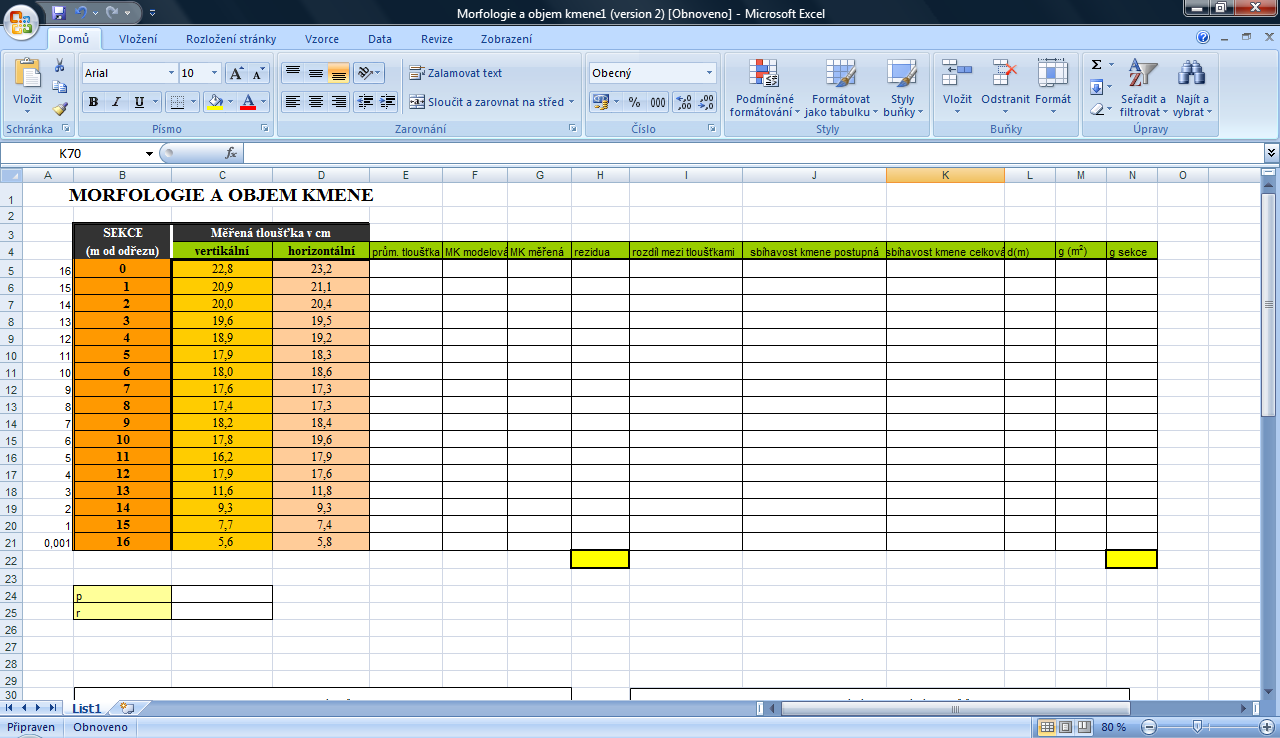This screenshot has width=1280, height=738.
Task: Open the Obecný number format dropdown
Action: [x=710, y=73]
